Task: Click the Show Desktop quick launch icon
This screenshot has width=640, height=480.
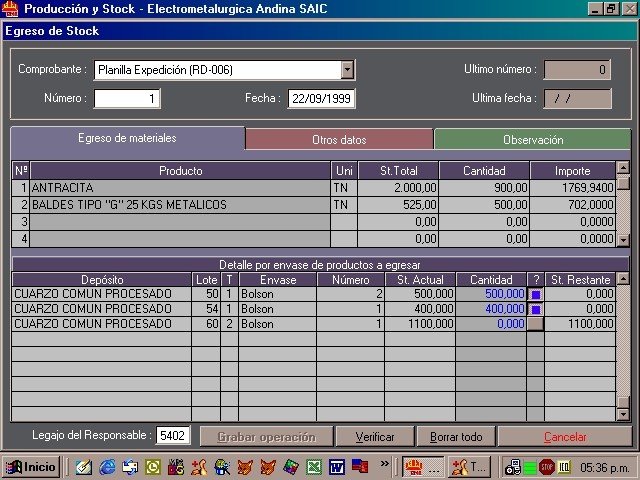Action: (84, 467)
